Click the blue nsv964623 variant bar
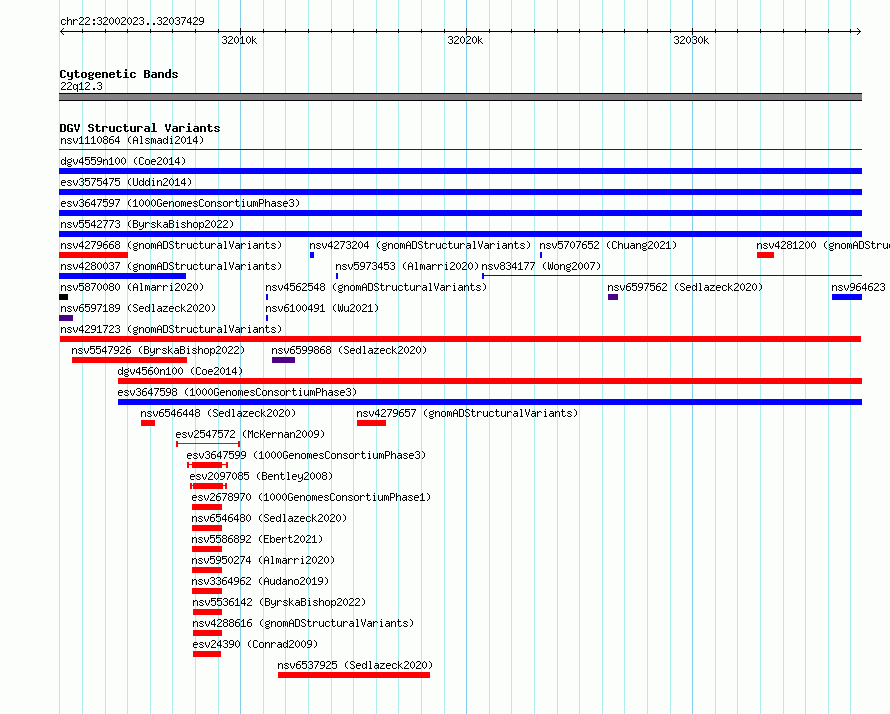 coord(847,297)
